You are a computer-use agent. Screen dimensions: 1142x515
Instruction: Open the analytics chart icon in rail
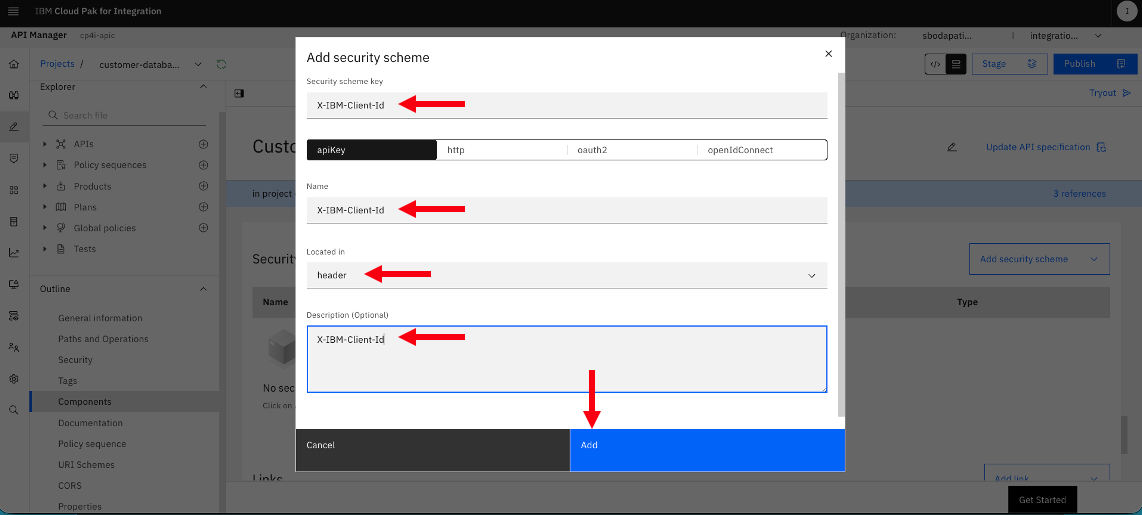tap(13, 253)
